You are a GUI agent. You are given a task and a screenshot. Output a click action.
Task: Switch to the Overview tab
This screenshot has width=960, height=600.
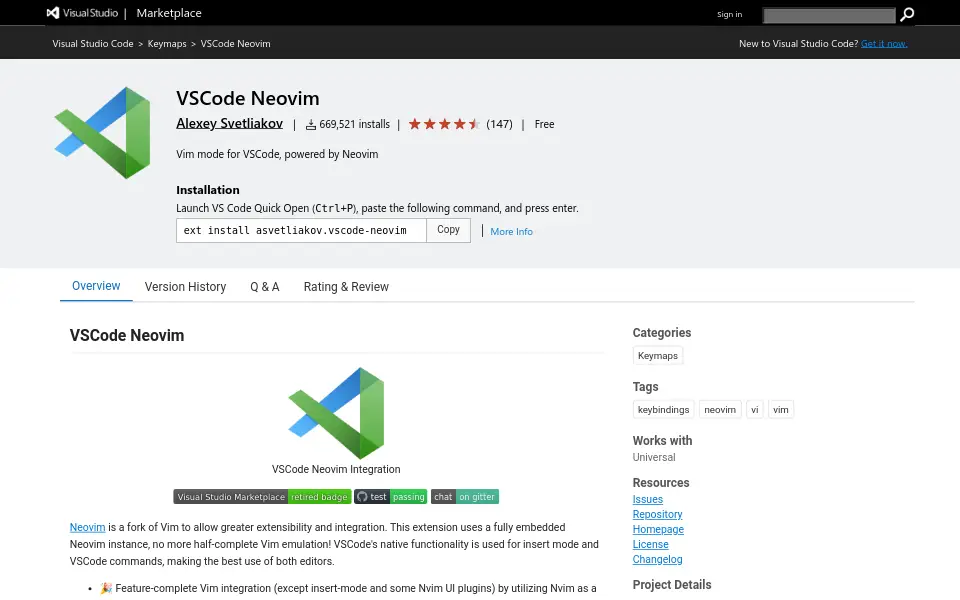96,286
